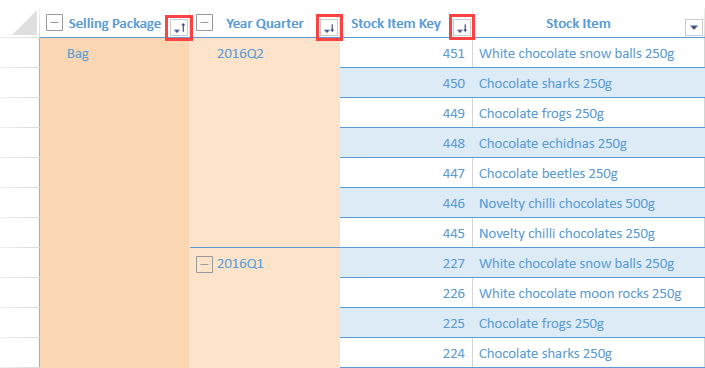
Task: Click the select-all corner triangle
Action: click(x=25, y=22)
